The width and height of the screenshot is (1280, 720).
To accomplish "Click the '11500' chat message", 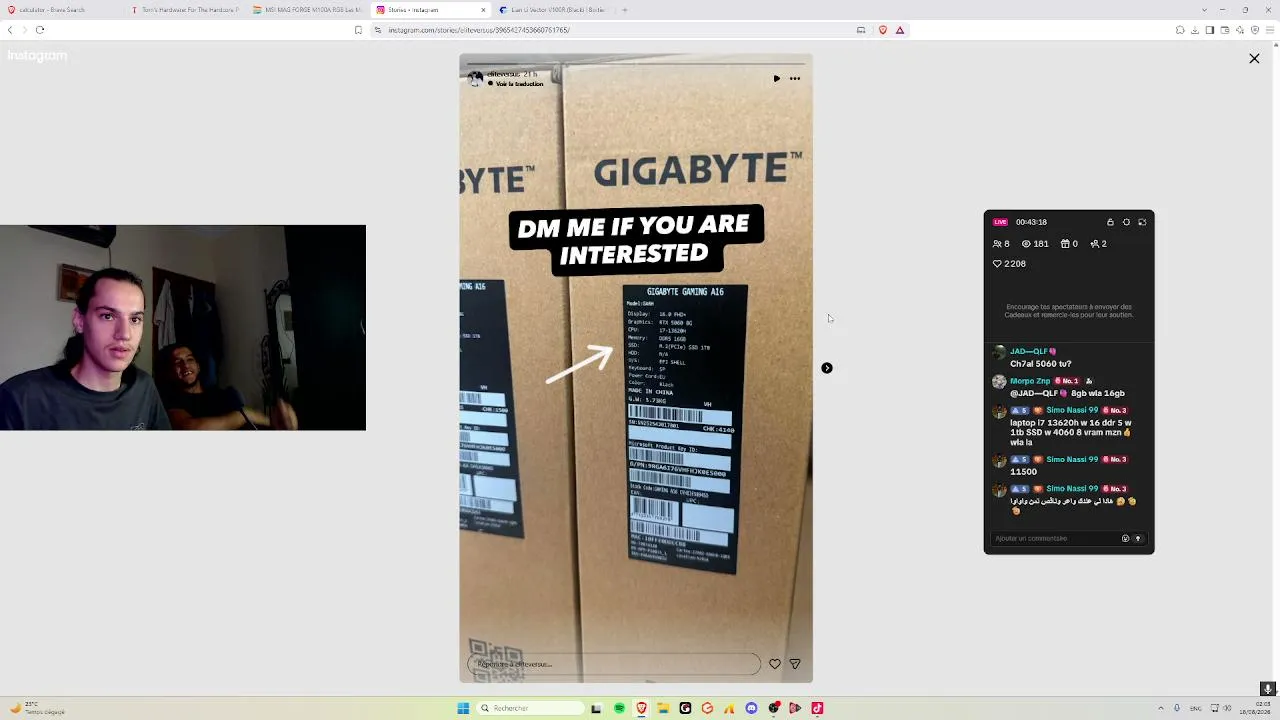I will pos(1023,472).
